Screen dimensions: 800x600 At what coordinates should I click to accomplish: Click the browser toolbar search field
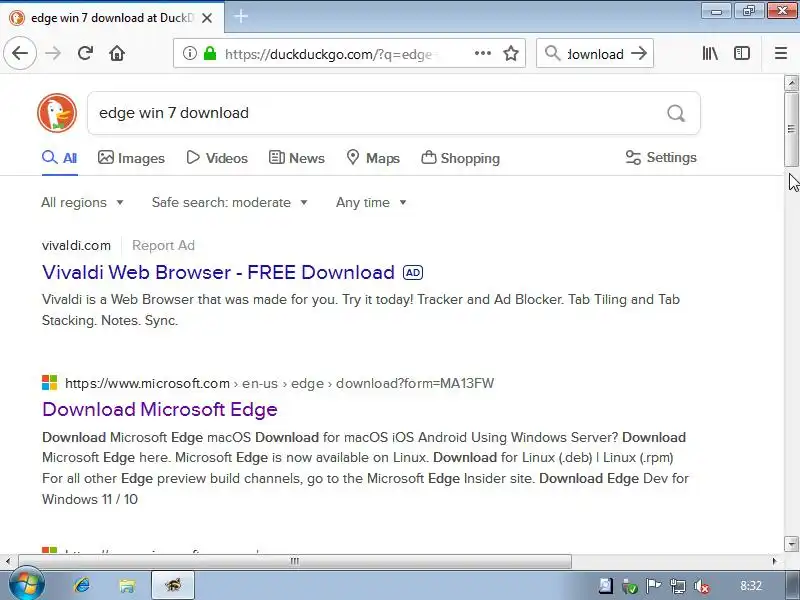pyautogui.click(x=595, y=54)
